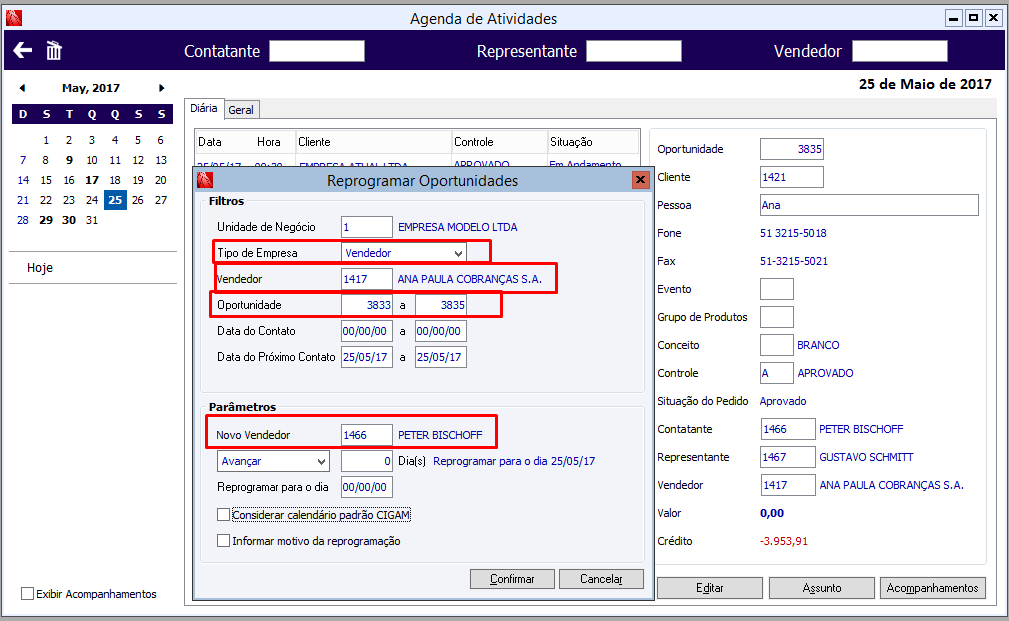Click the back arrow icon in header

coord(23,50)
